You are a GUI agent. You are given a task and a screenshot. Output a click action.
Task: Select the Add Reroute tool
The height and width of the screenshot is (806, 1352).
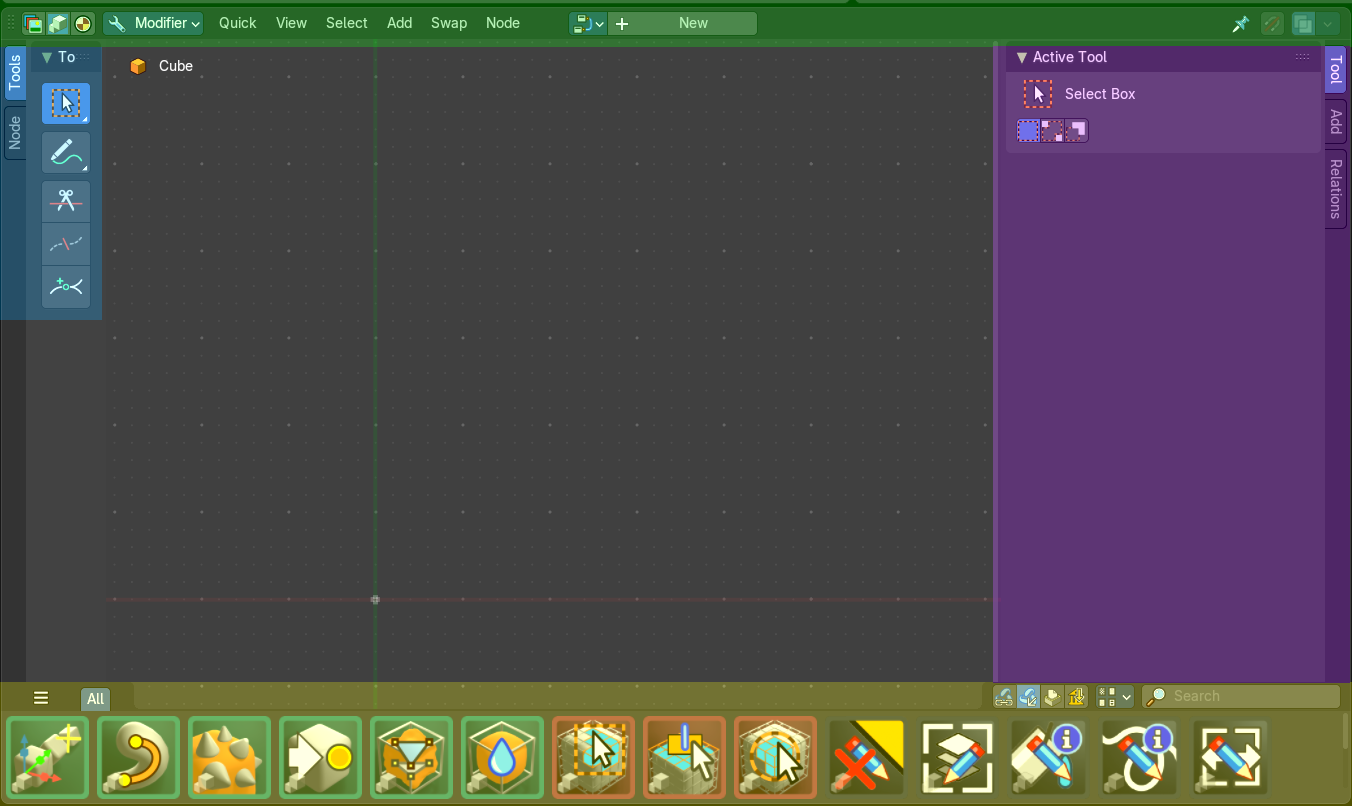[66, 287]
